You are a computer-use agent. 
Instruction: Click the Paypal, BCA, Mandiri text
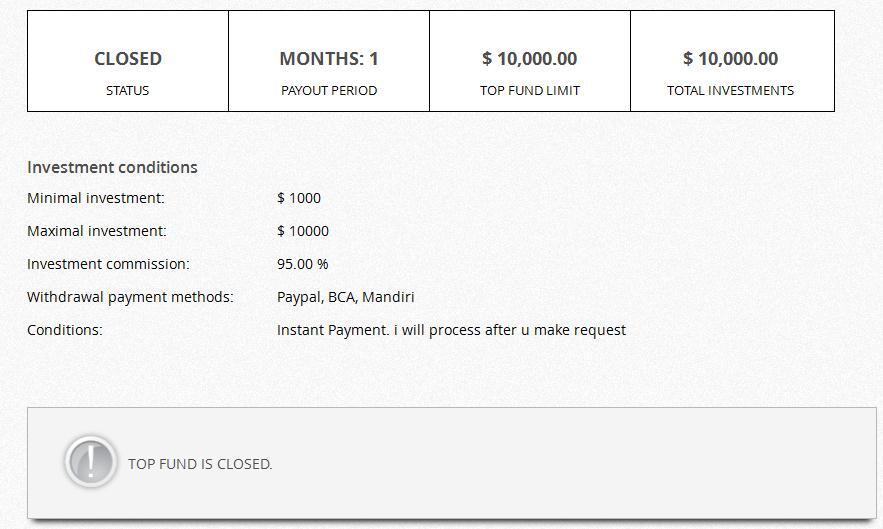[346, 297]
